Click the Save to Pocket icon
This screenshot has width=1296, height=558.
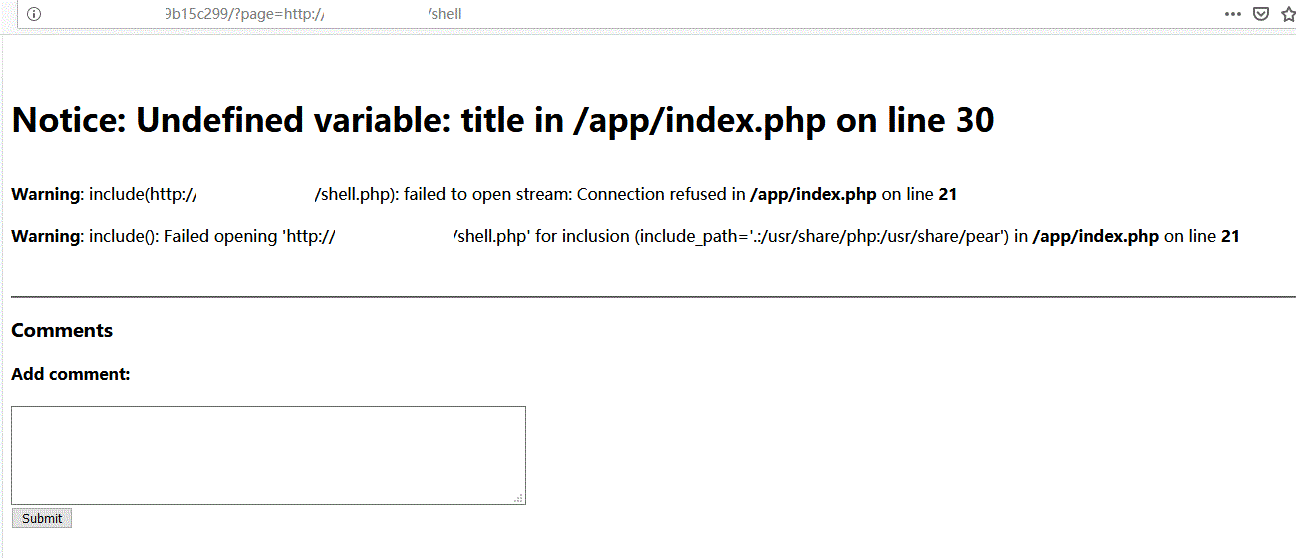pyautogui.click(x=1261, y=14)
